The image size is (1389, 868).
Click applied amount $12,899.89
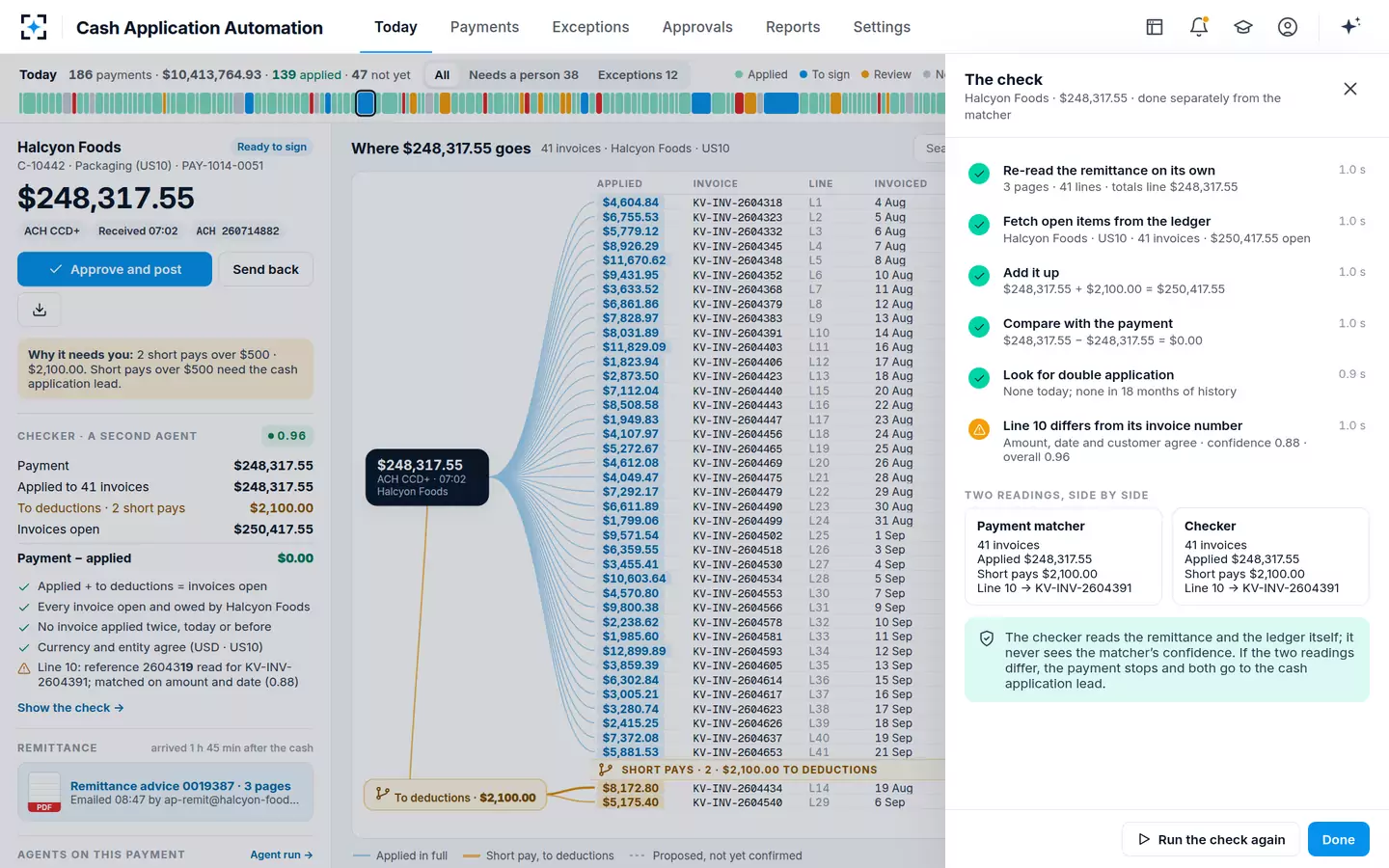[634, 651]
